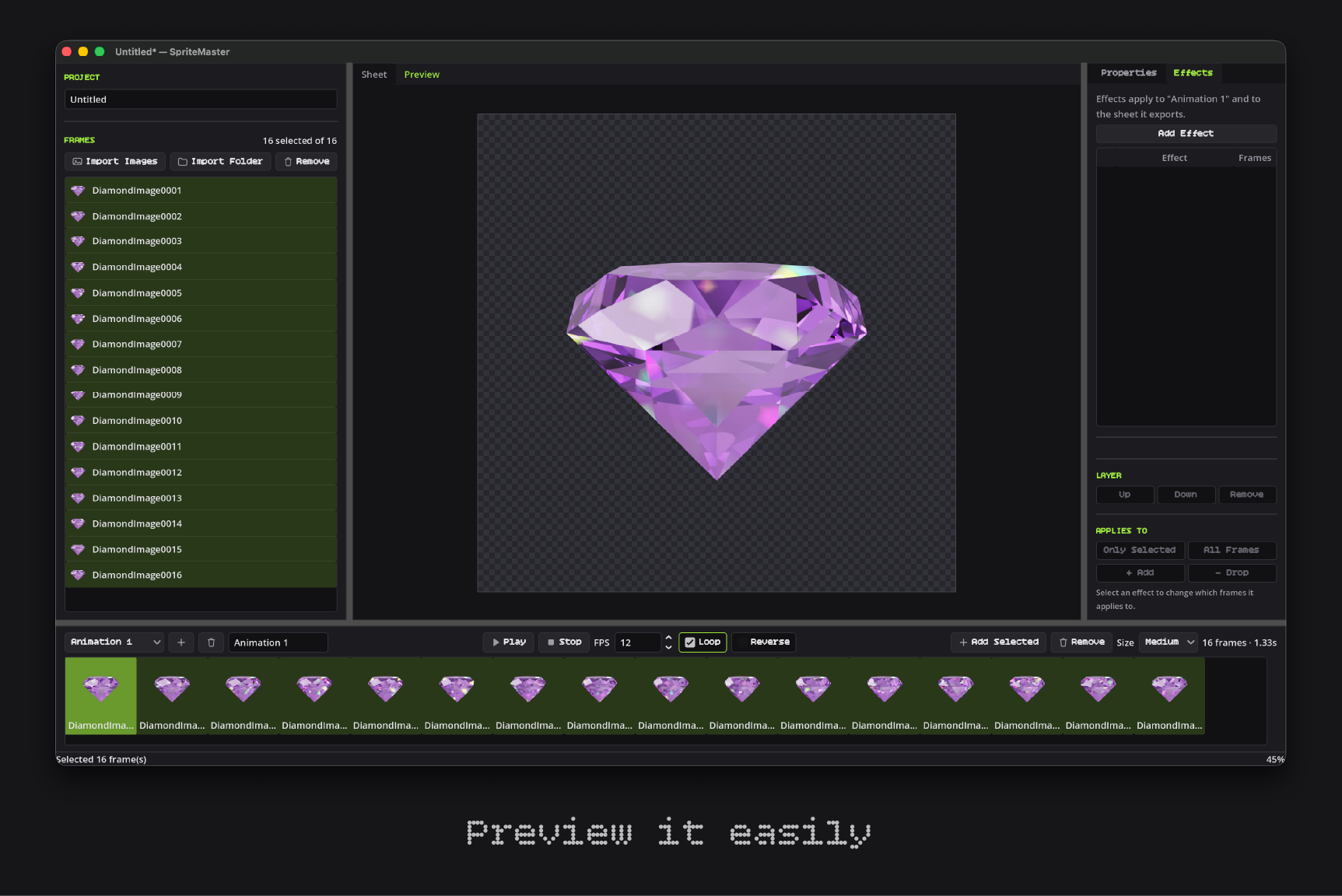This screenshot has width=1342, height=896.
Task: Click the add animation plus icon
Action: coord(180,642)
